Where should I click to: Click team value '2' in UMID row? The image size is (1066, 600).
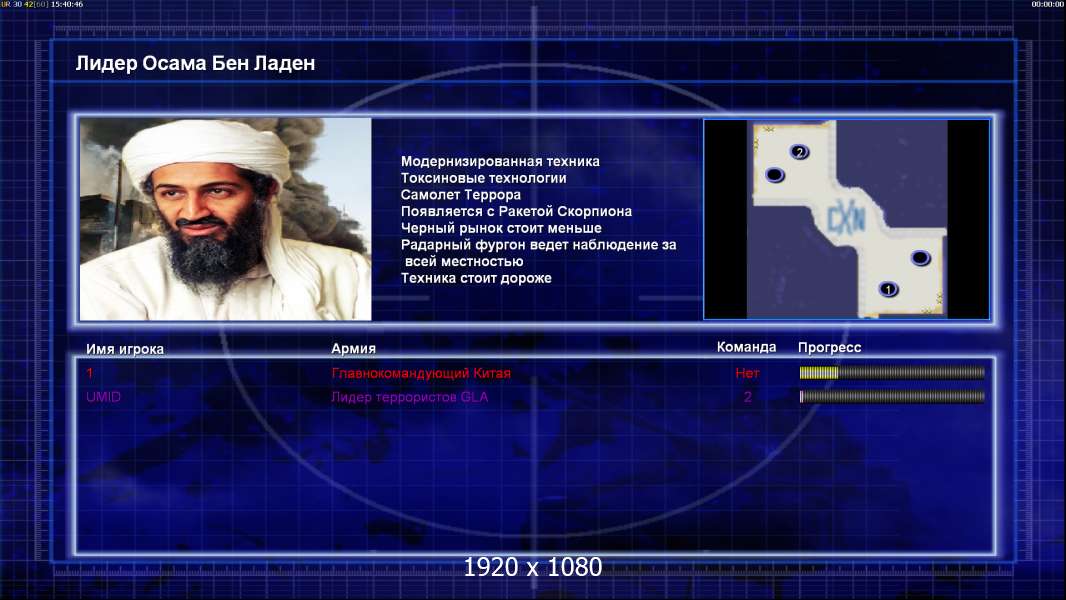[x=747, y=397]
